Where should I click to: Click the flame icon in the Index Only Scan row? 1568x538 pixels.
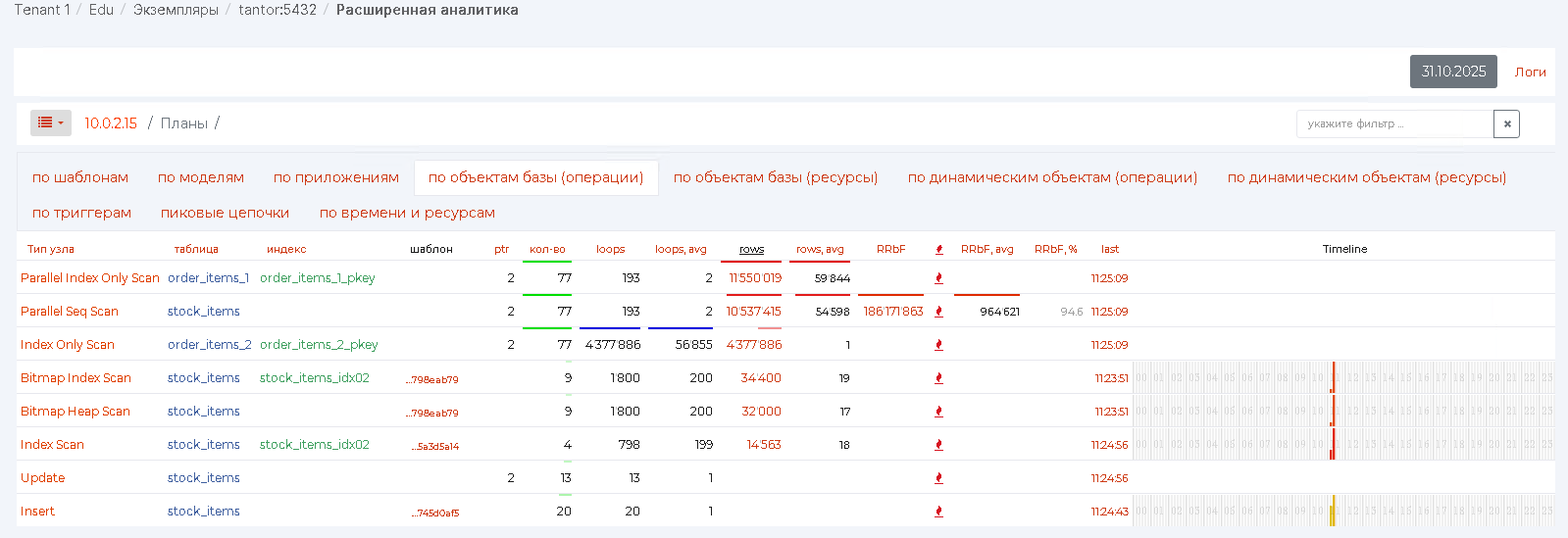[x=938, y=345]
